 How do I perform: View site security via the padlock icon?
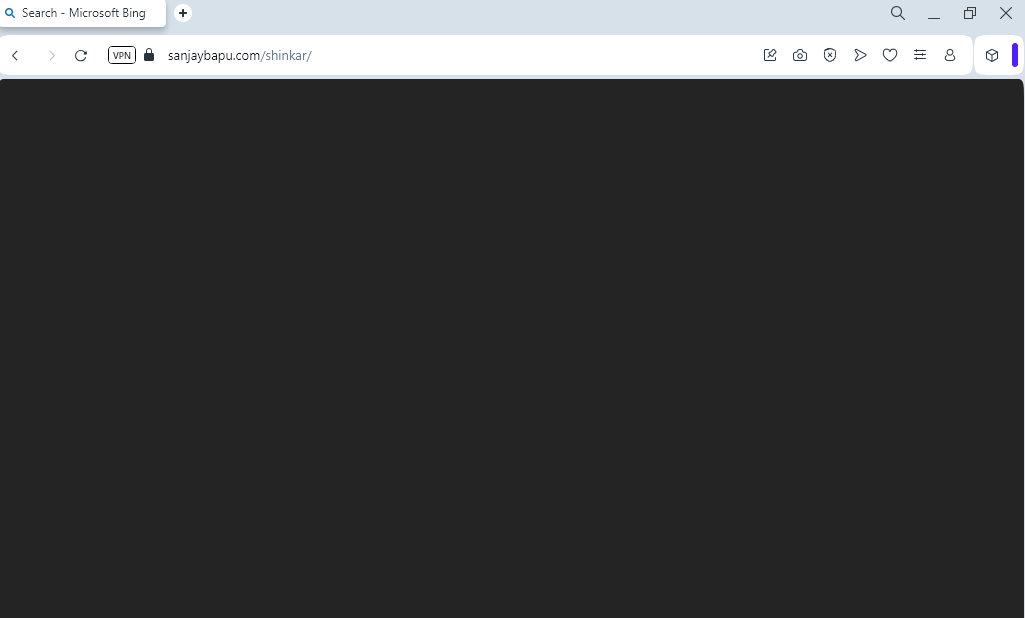point(150,55)
